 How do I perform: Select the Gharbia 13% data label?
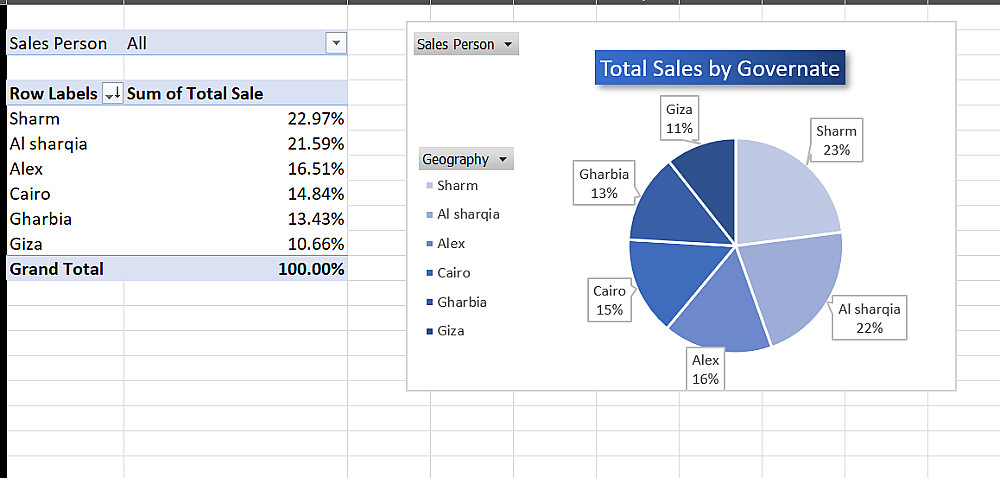point(604,183)
